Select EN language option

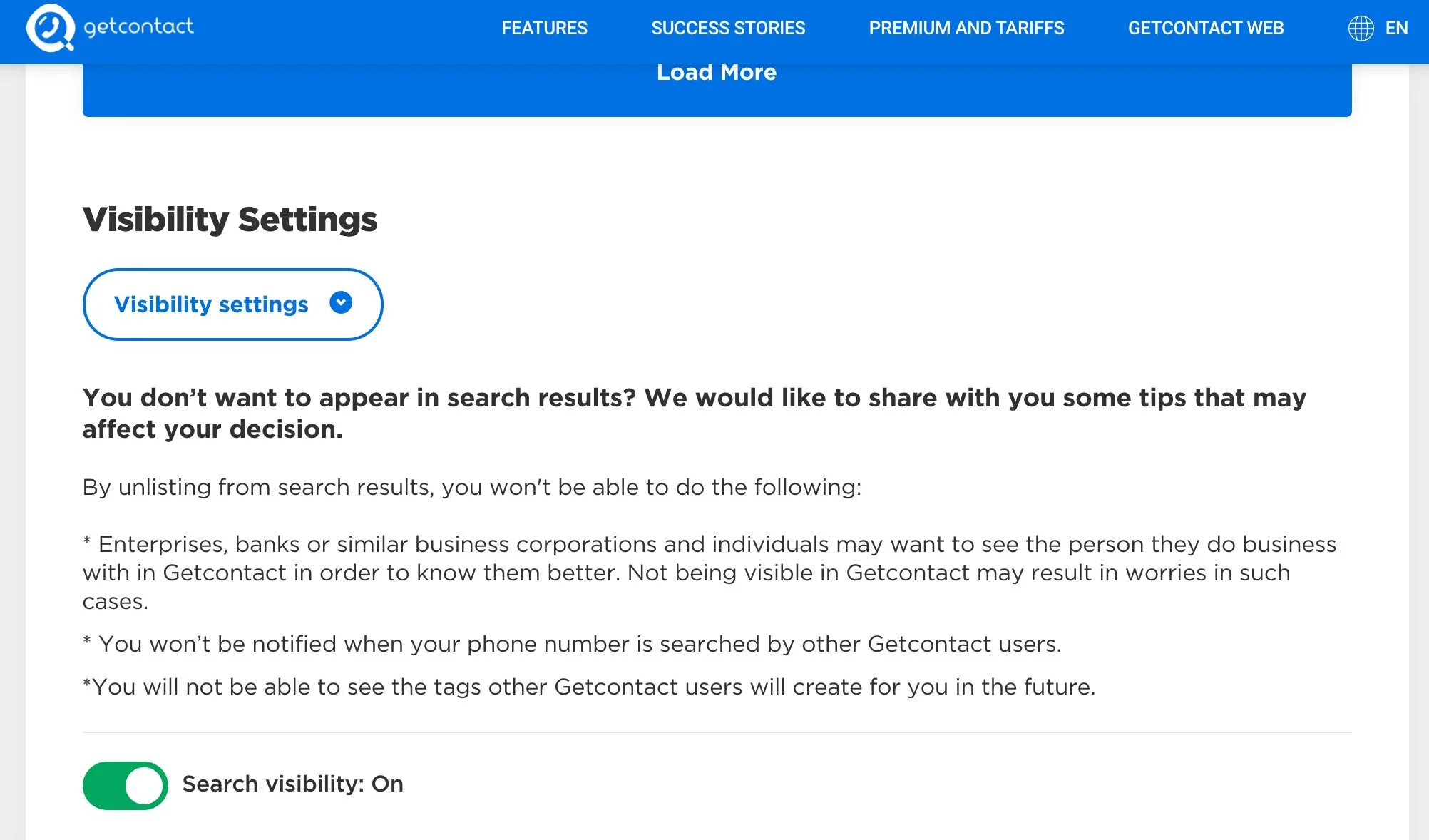point(1395,28)
